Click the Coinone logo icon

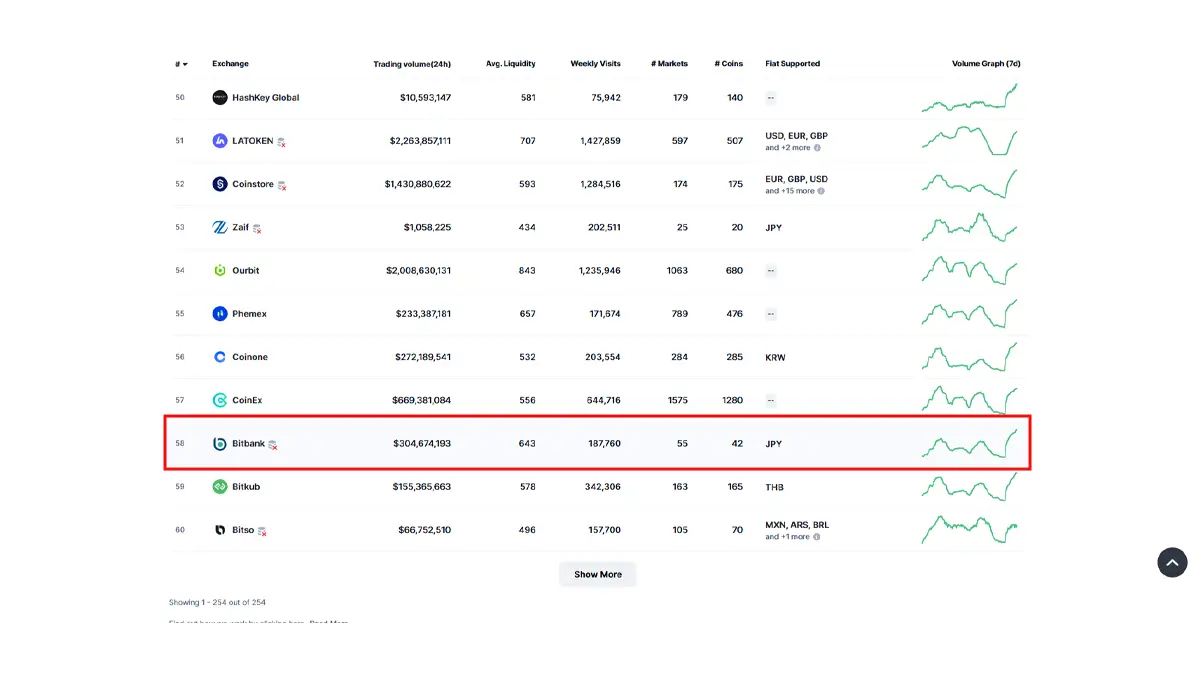click(220, 357)
